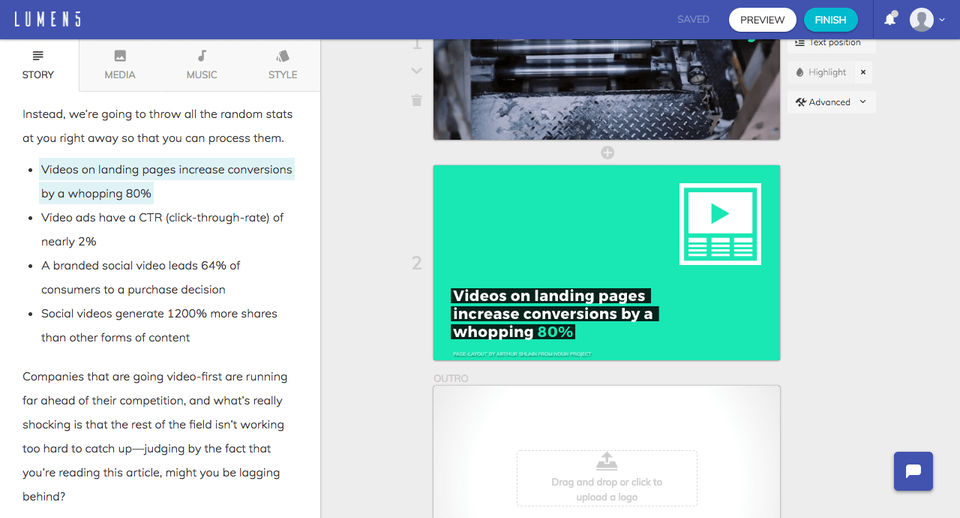Open the chat support bubble
Screen dimensions: 960x518
click(913, 471)
